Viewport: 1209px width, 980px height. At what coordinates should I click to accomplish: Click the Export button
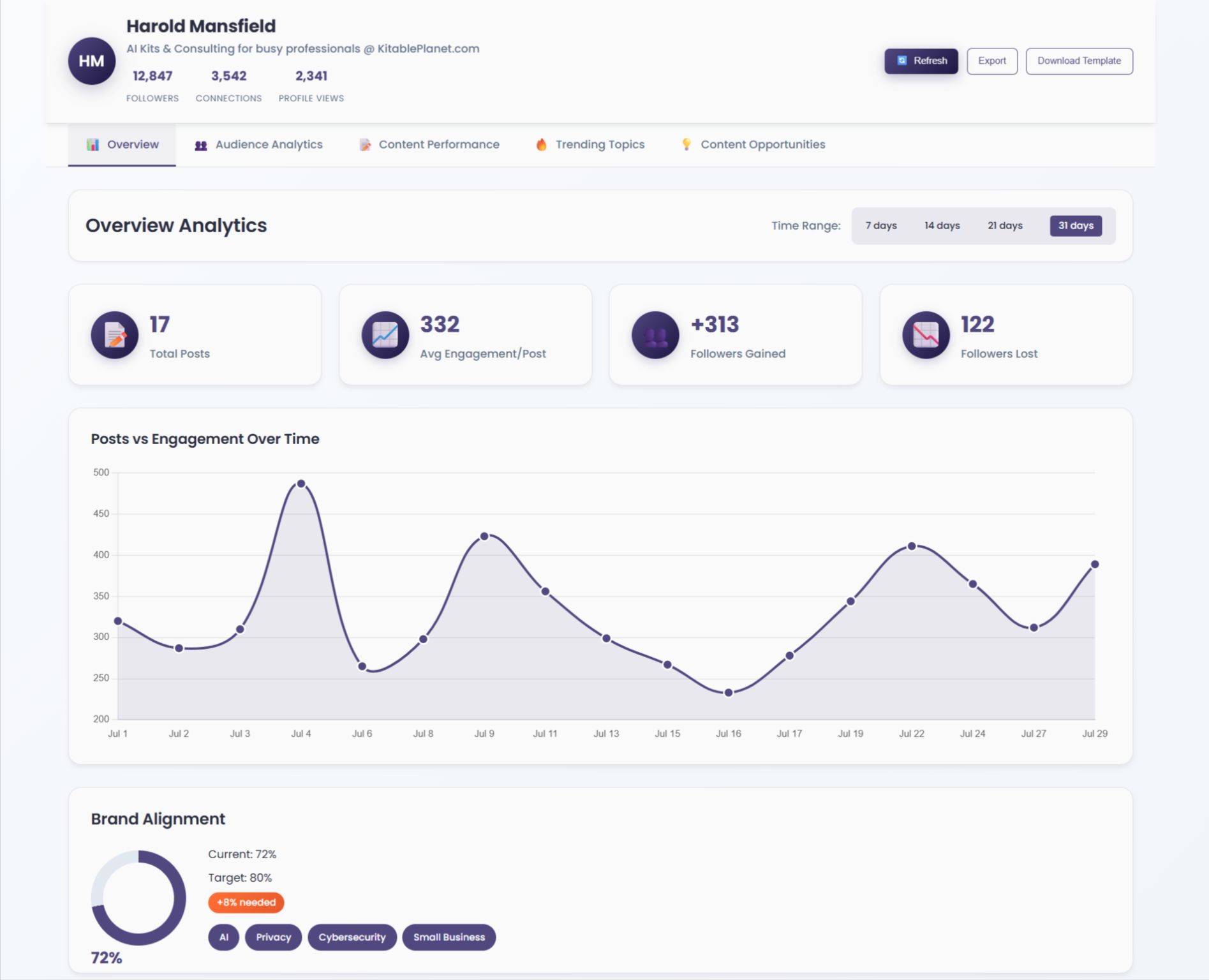(x=991, y=61)
